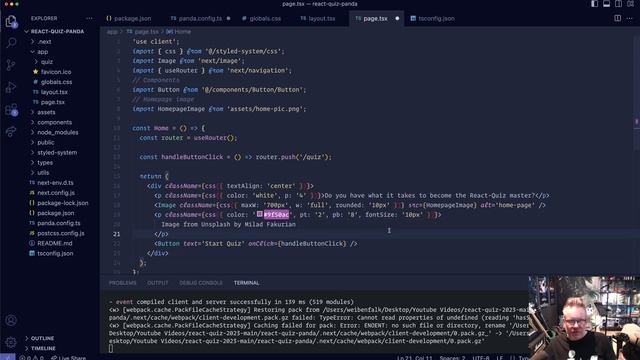Image resolution: width=640 pixels, height=360 pixels.
Task: Open the Manage gear icon
Action: tap(11, 342)
